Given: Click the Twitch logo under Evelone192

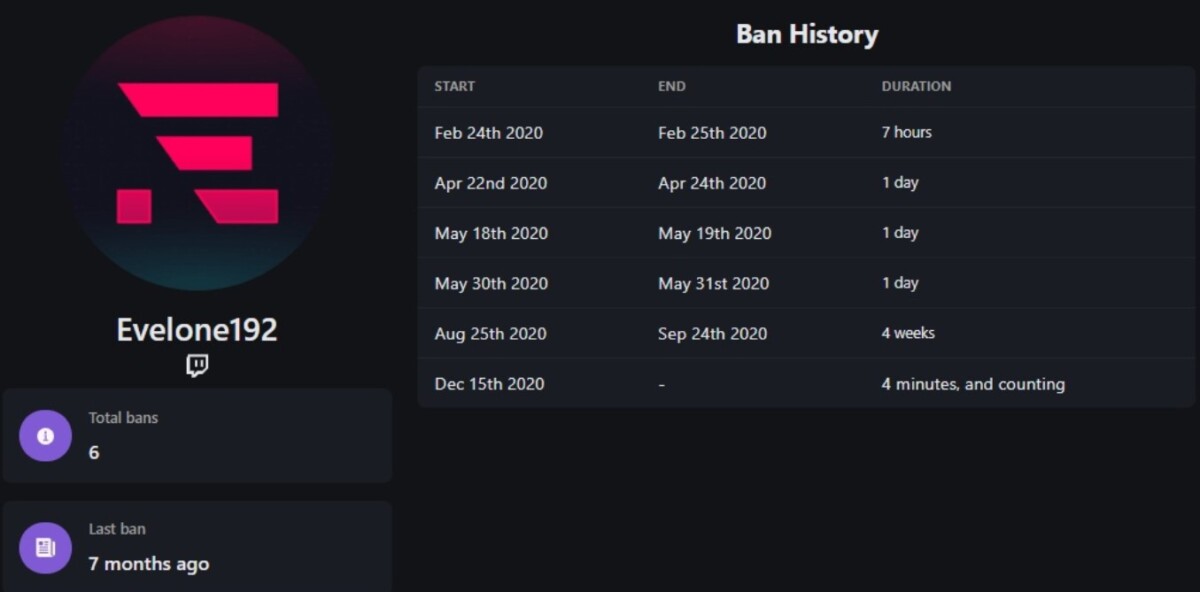Looking at the screenshot, I should click(x=197, y=365).
